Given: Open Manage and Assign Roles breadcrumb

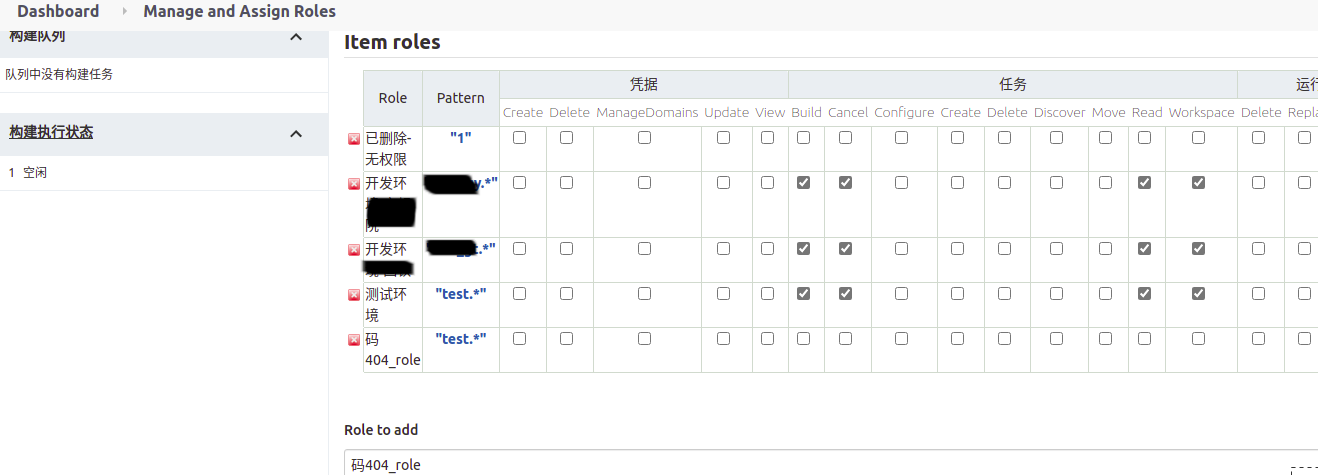Looking at the screenshot, I should click(x=239, y=12).
